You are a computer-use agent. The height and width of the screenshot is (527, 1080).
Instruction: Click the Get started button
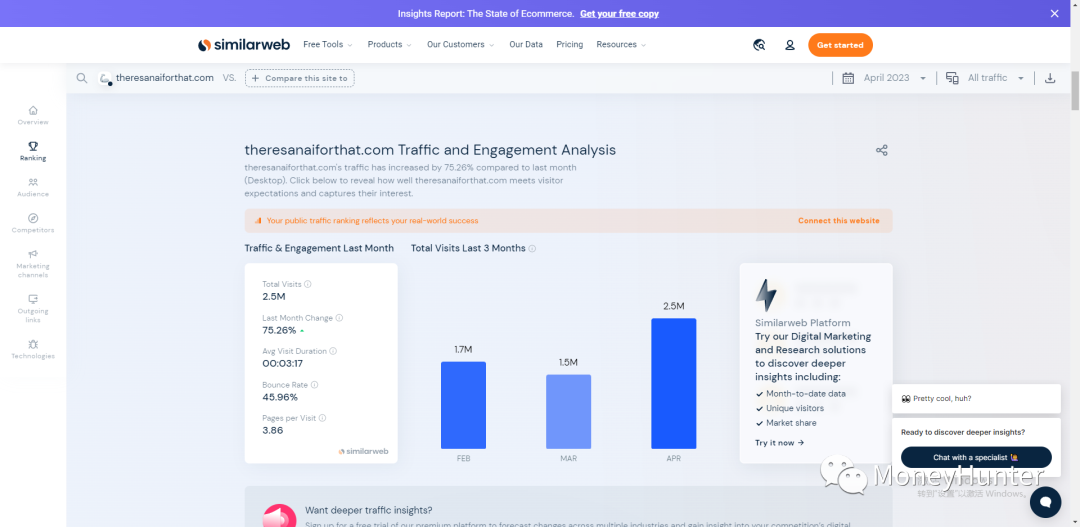coord(840,45)
